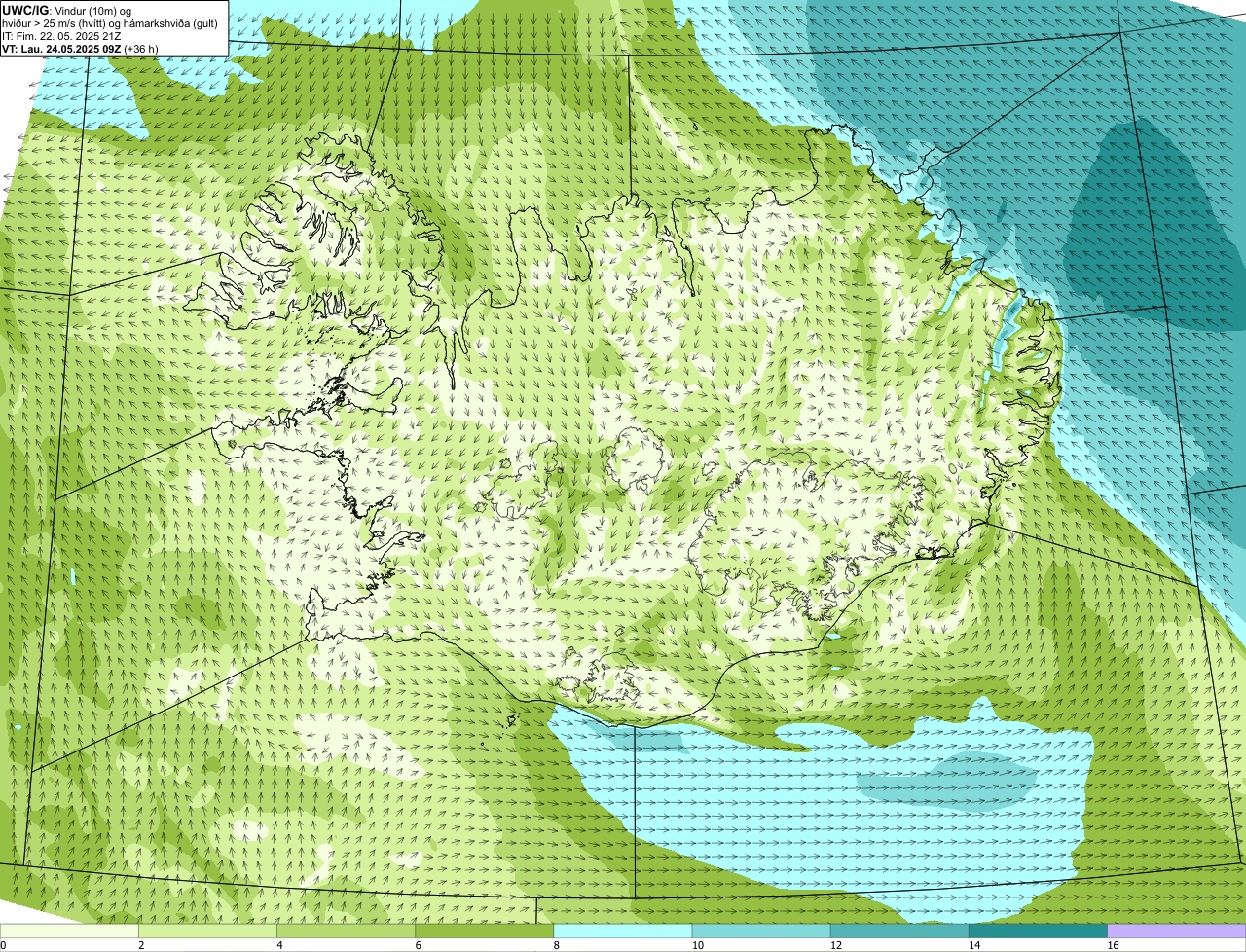Pick the lavender legend segment above 16 m/s
The image size is (1246, 952).
coord(1177,932)
